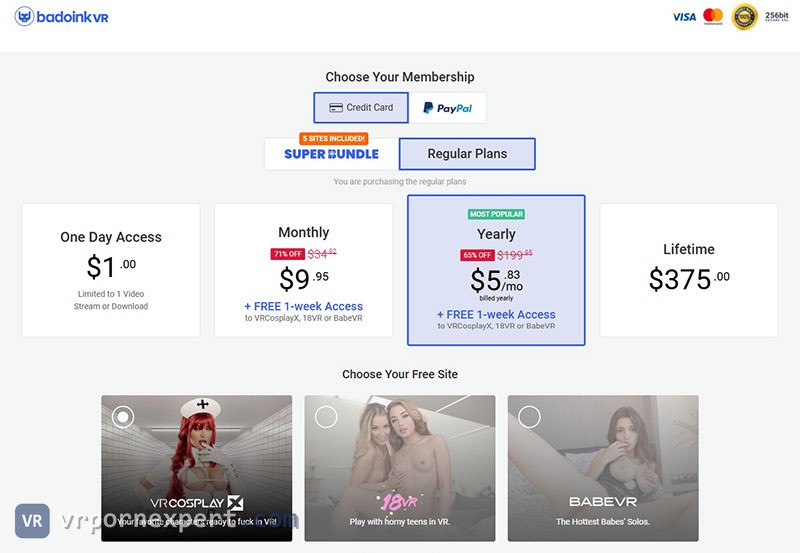
Task: Select the BabeVR free site radio button
Action: [529, 417]
